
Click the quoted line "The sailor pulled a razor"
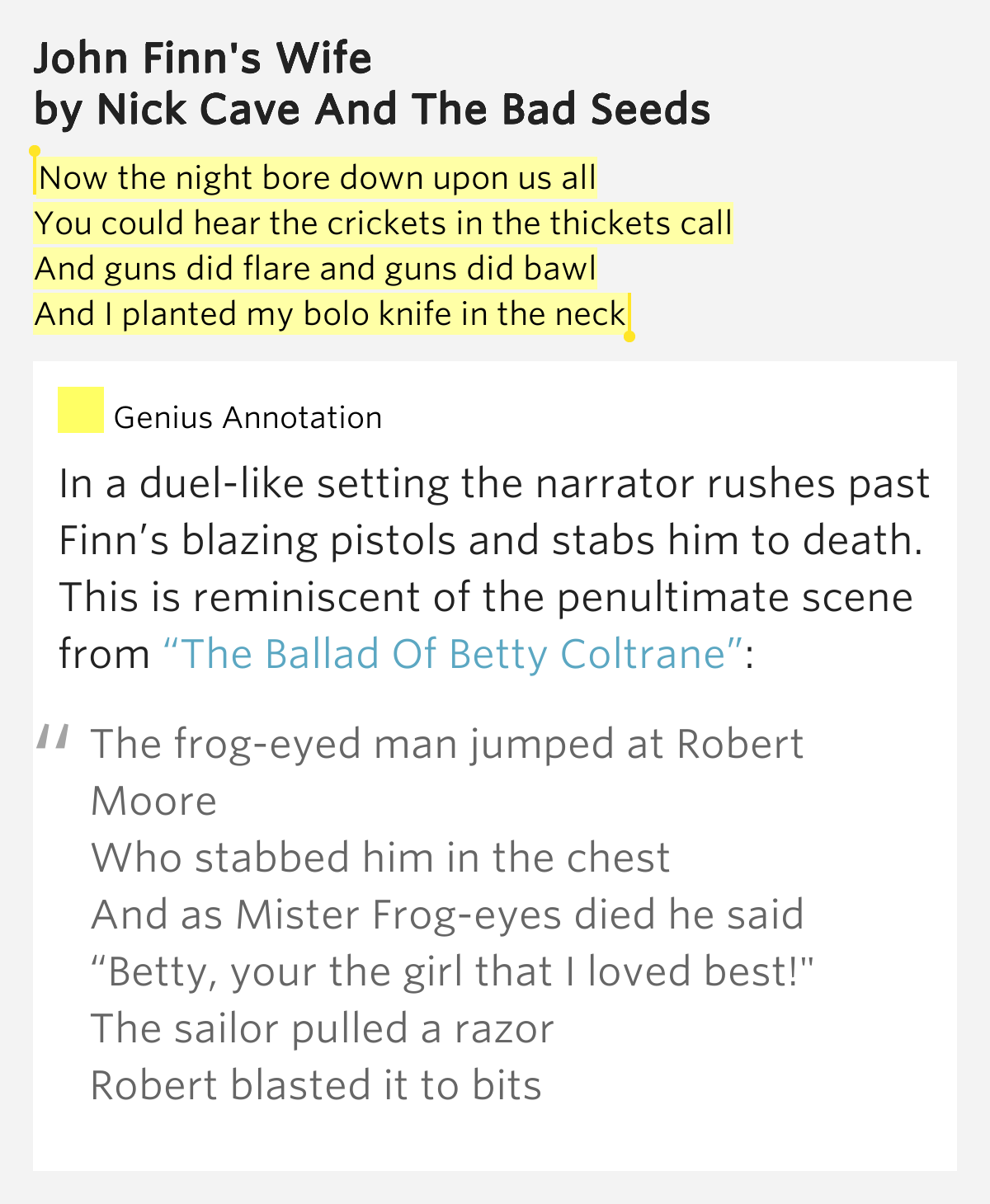coord(323,1029)
